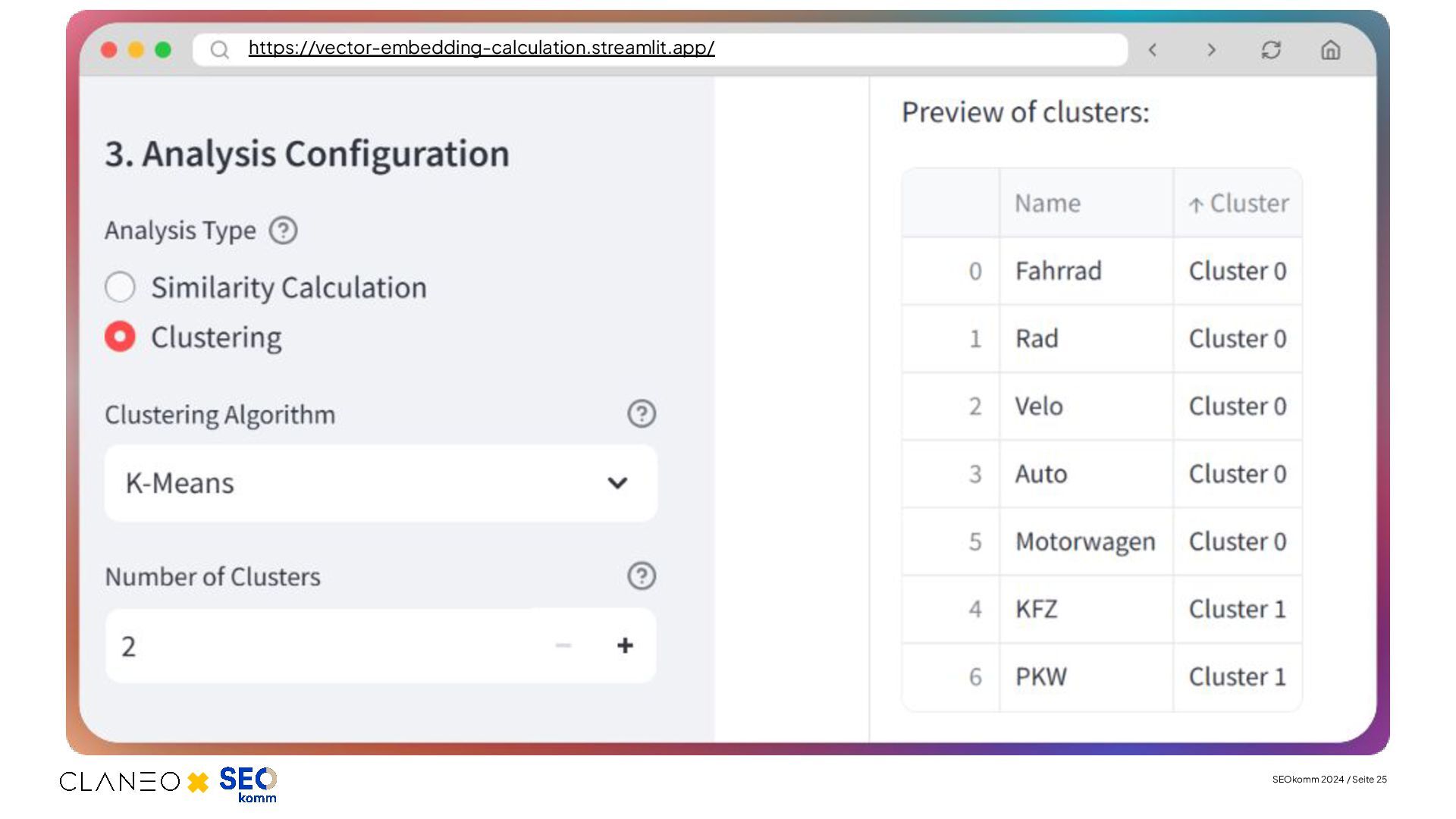Click the Number of Clusters help icon
The image size is (1456, 819).
(x=642, y=576)
